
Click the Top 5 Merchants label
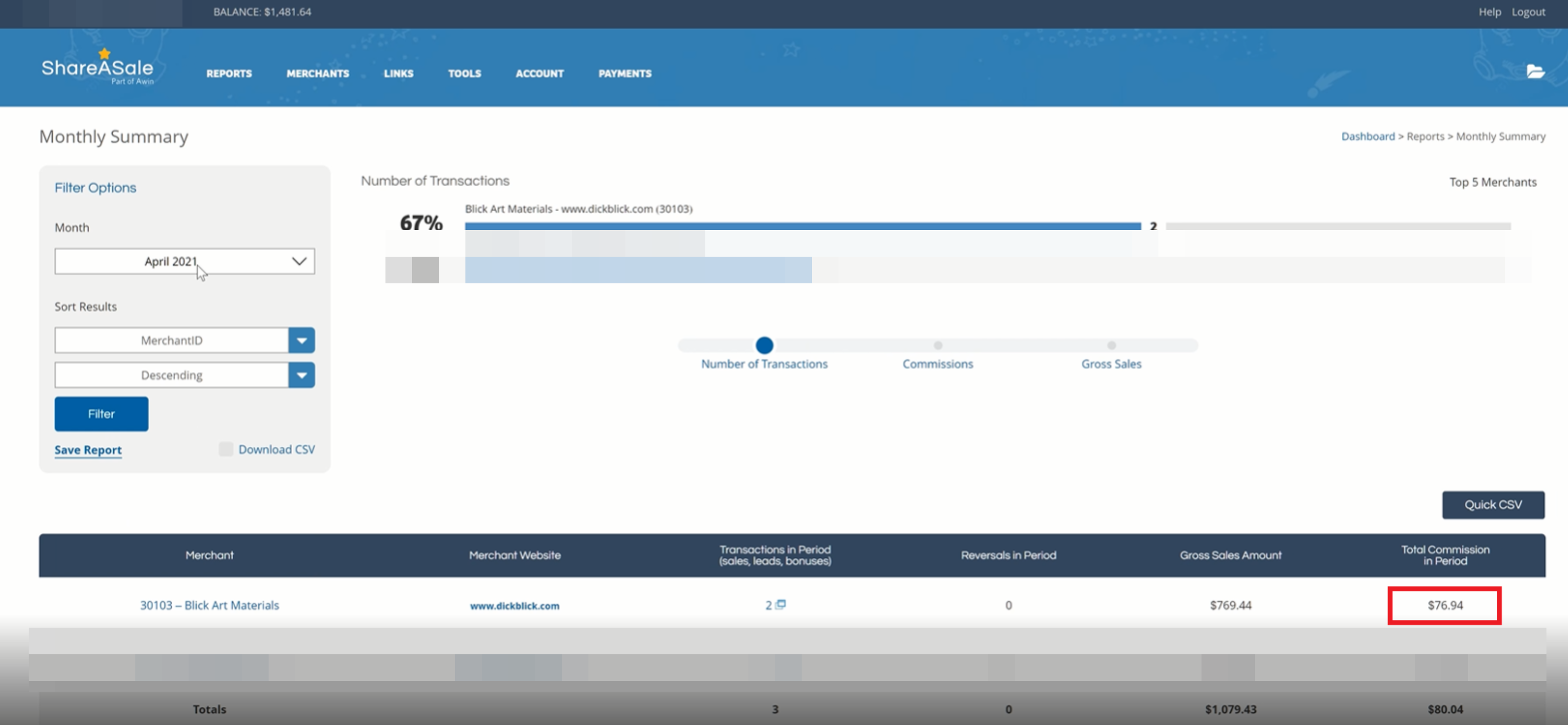1493,182
